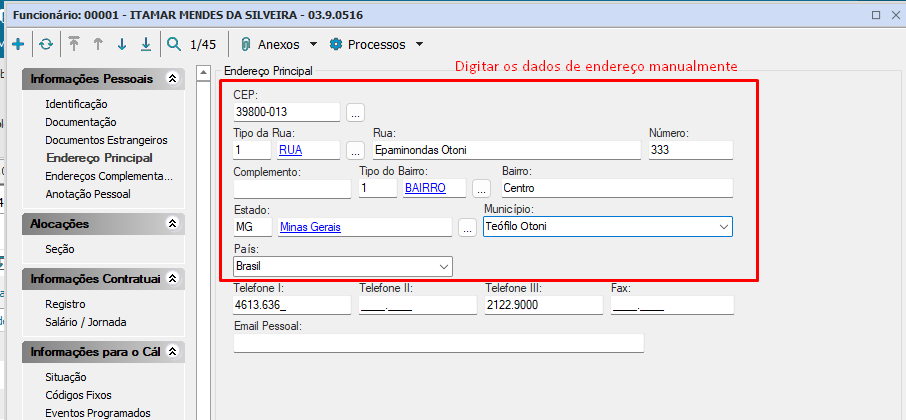This screenshot has width=906, height=420.
Task: Click the Telefone I field
Action: (x=292, y=305)
